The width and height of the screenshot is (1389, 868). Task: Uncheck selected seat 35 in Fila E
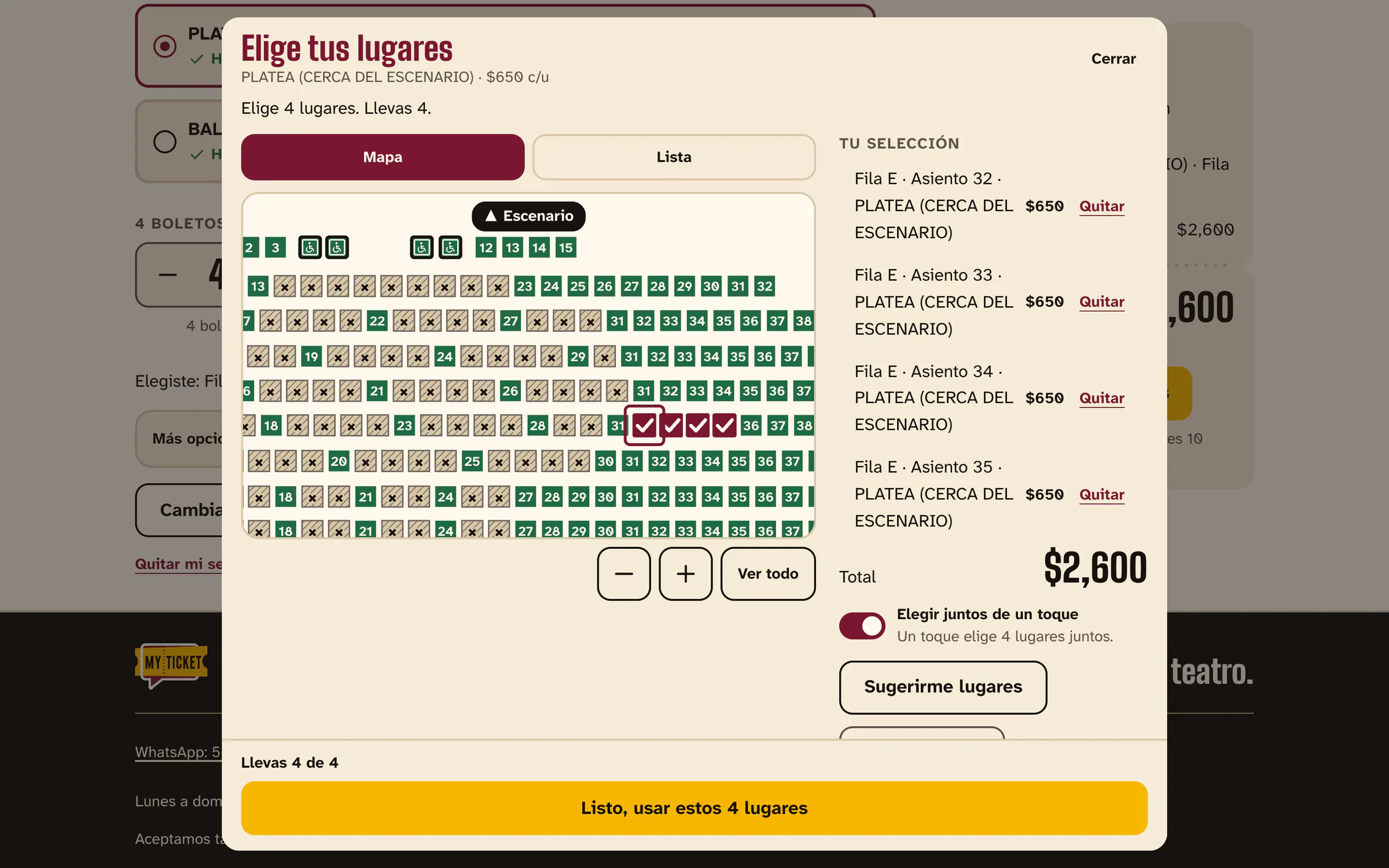pos(724,425)
